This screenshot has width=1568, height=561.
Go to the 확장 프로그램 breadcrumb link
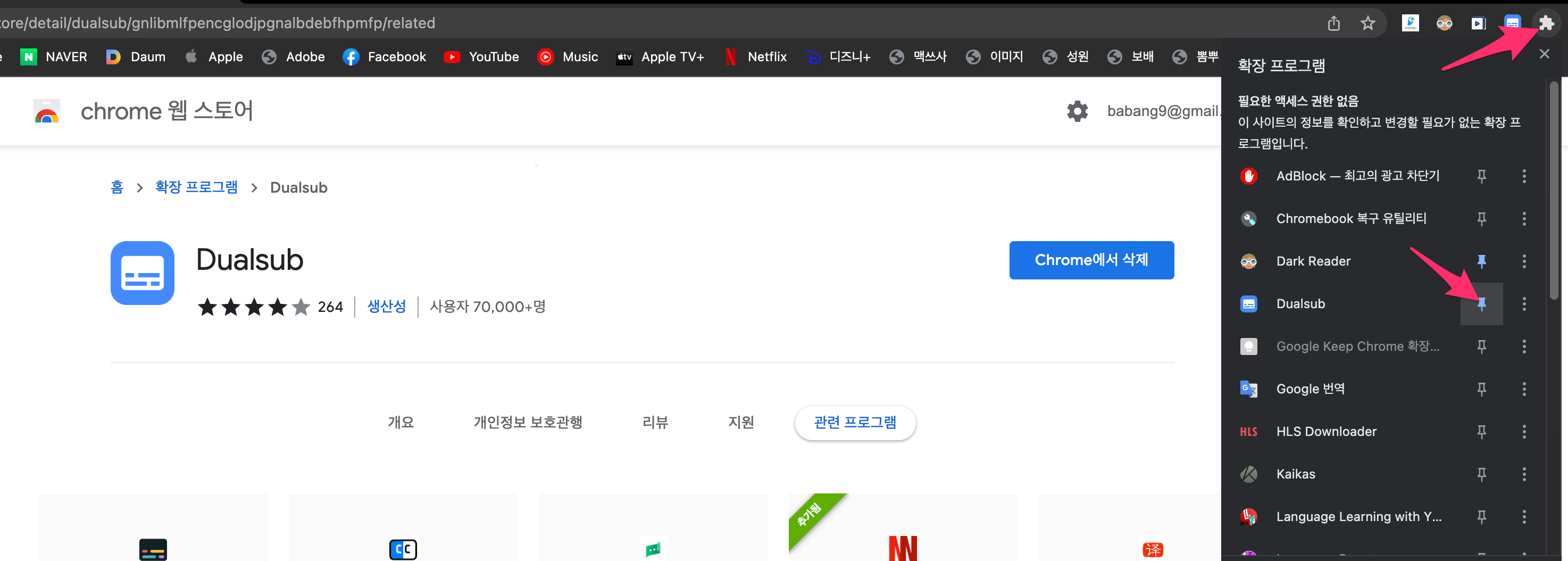tap(196, 187)
